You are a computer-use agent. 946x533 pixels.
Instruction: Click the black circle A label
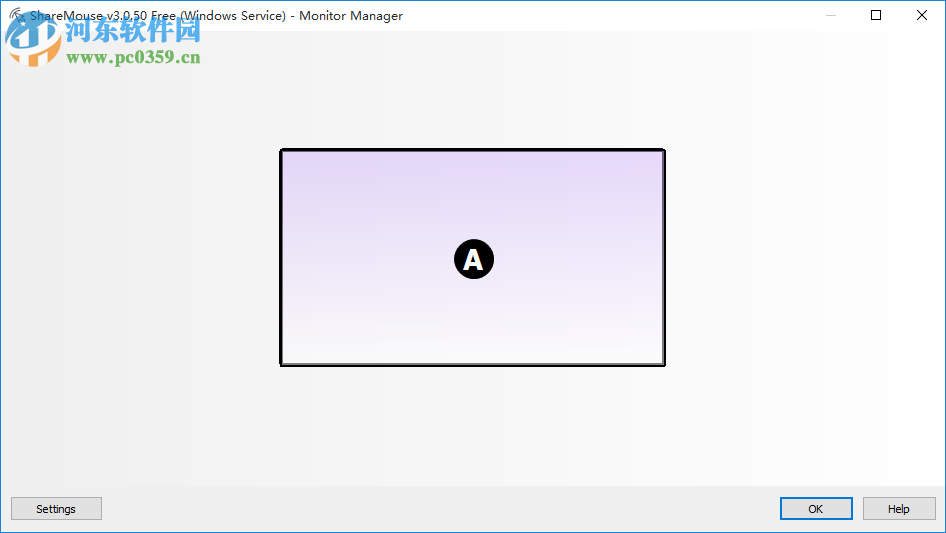coord(474,260)
